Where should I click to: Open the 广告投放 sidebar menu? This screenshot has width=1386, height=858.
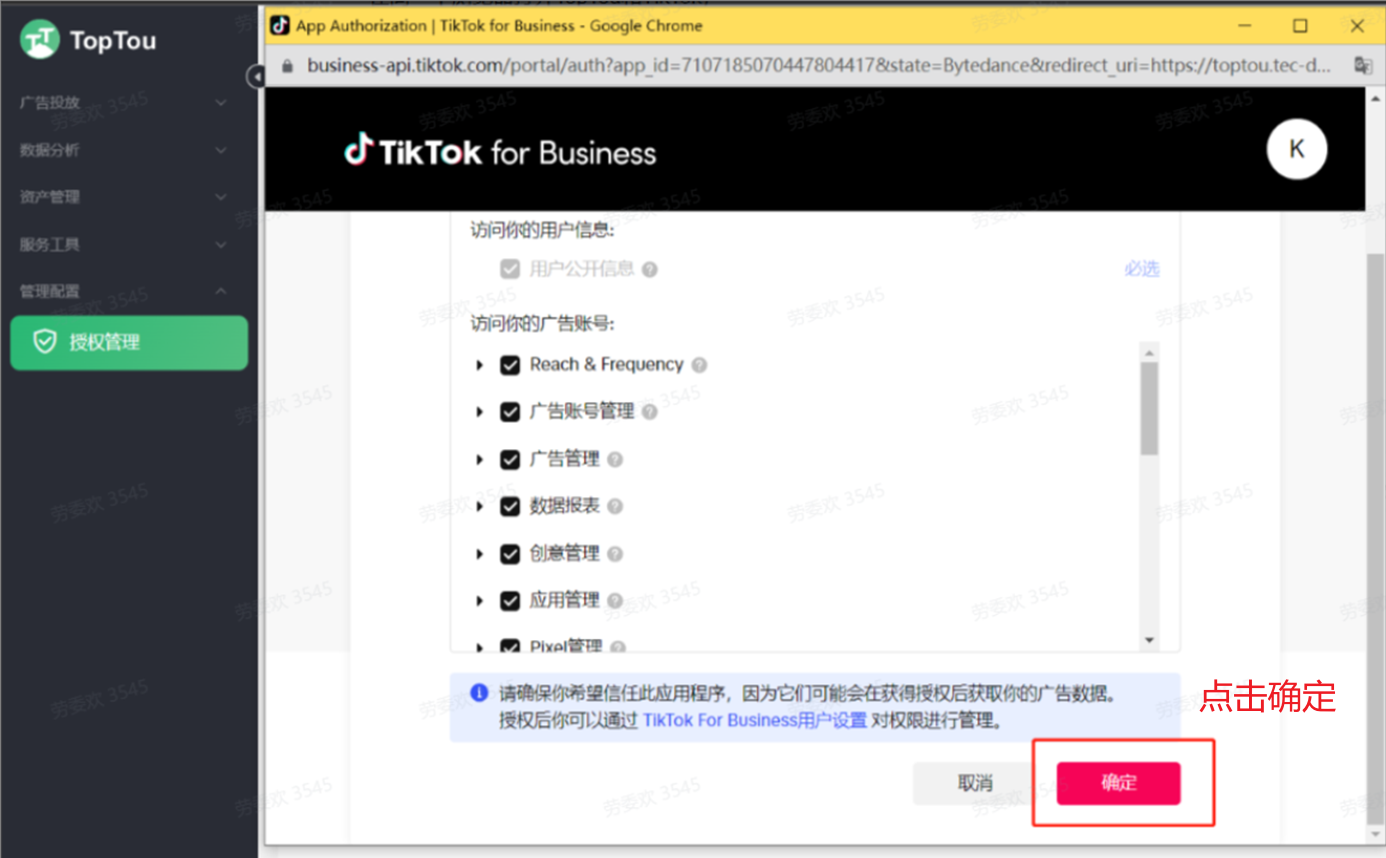pos(129,102)
